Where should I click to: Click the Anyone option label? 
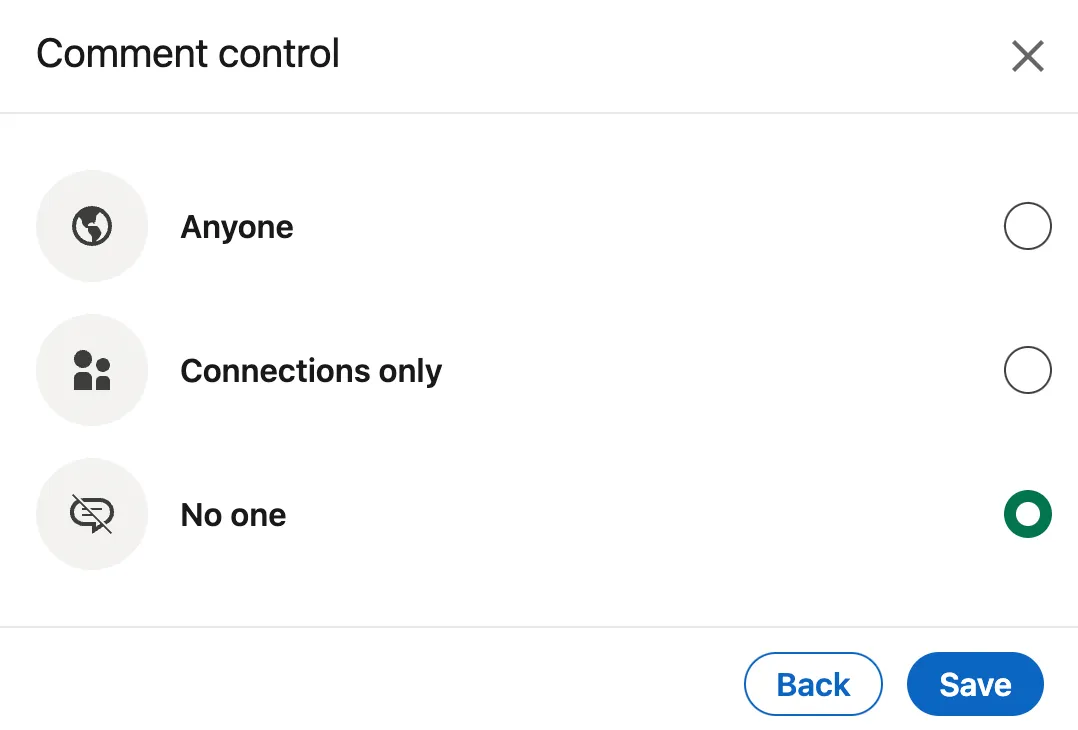[237, 228]
